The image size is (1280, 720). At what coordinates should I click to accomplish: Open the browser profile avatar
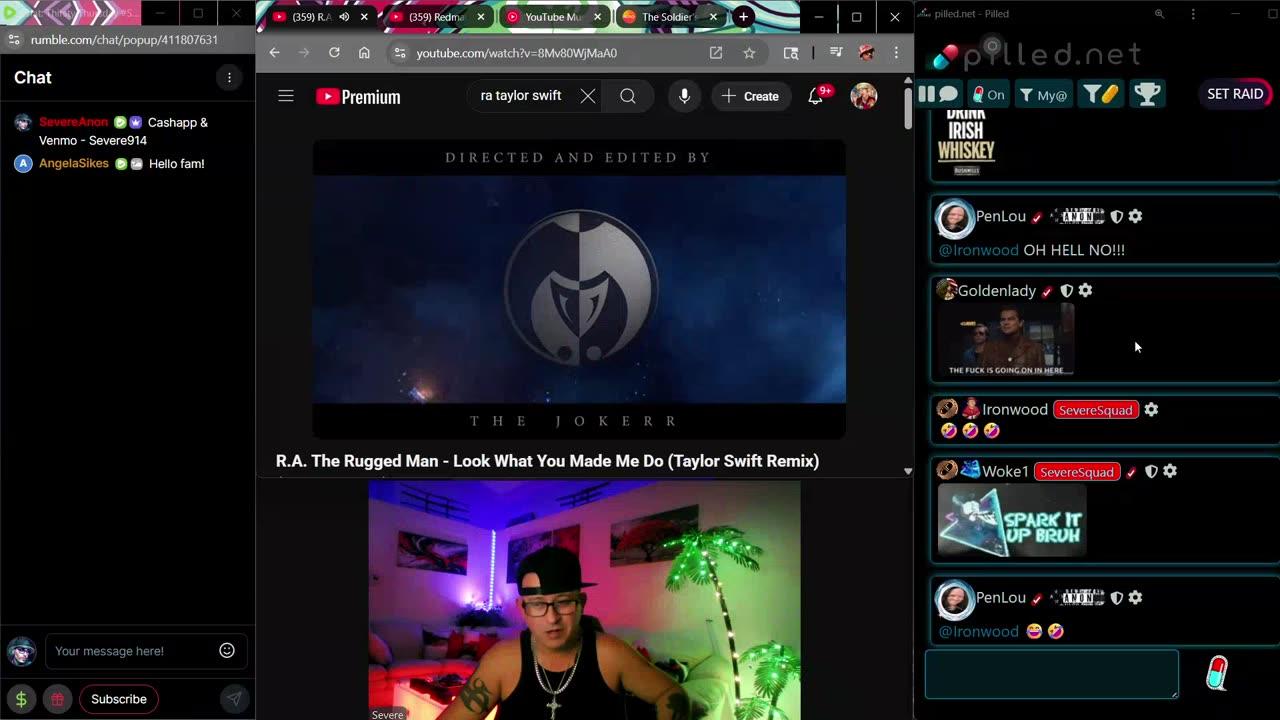pos(867,53)
